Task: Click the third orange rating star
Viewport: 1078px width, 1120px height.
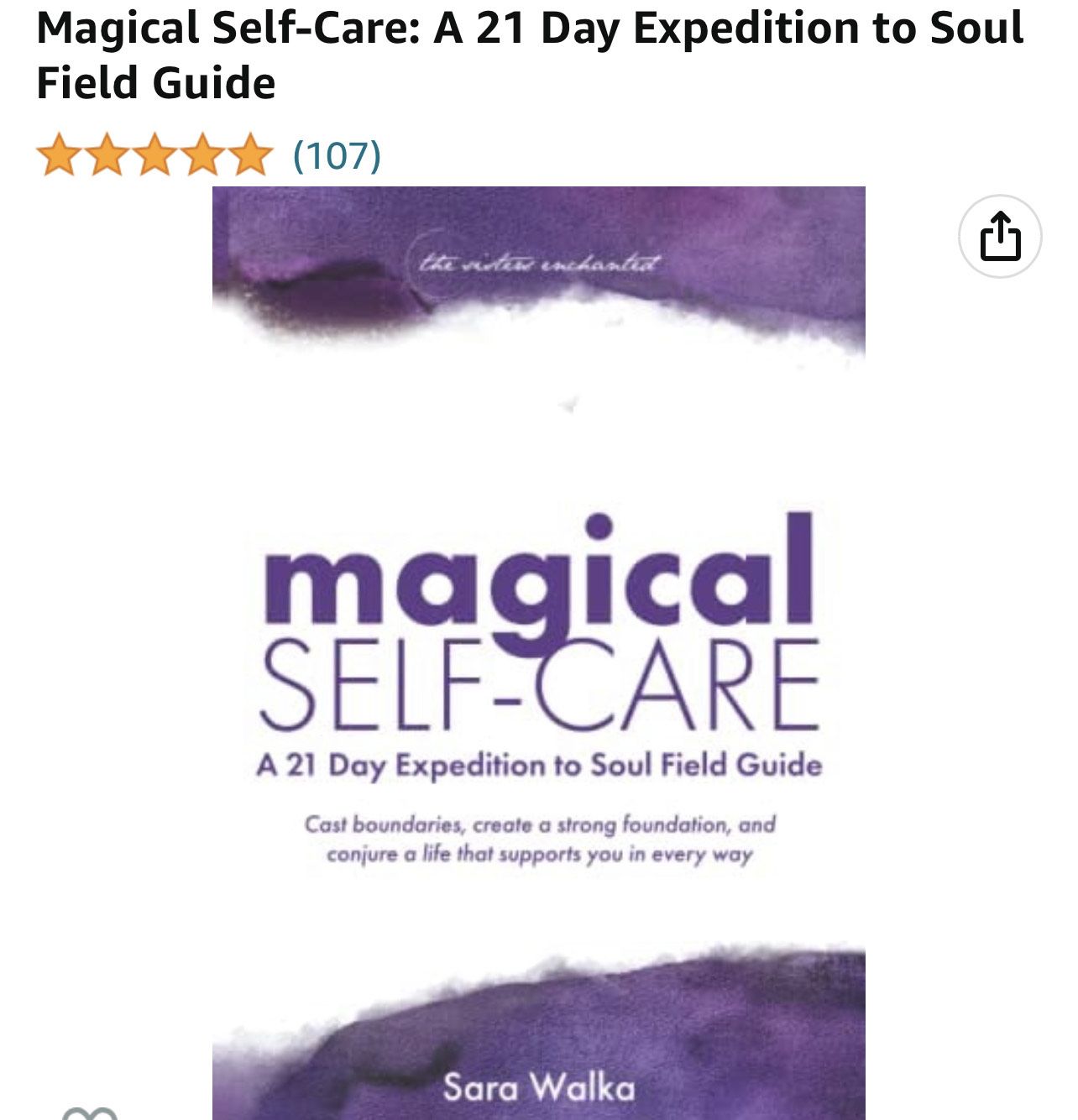Action: tap(154, 155)
